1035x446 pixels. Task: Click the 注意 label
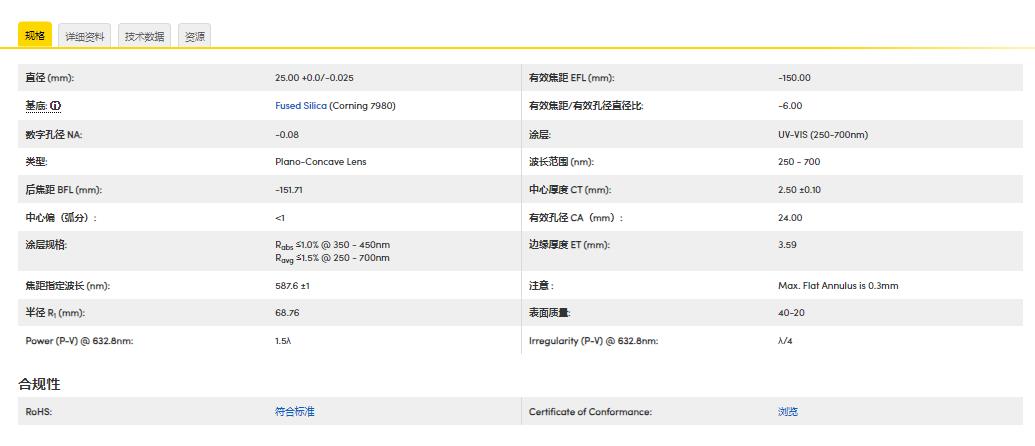(541, 286)
